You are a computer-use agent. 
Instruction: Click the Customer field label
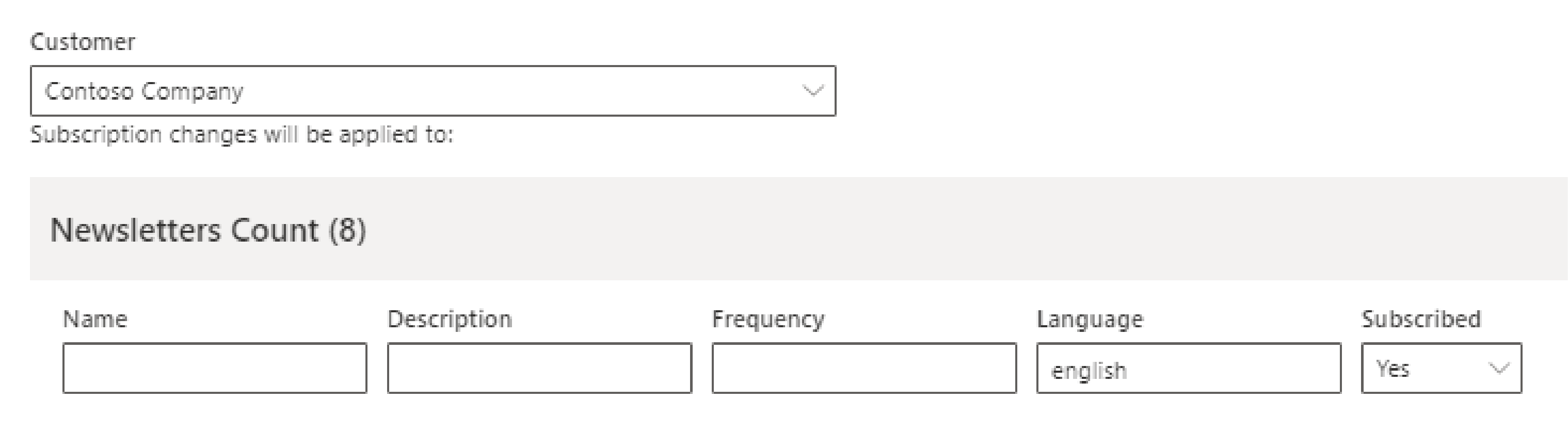click(83, 42)
